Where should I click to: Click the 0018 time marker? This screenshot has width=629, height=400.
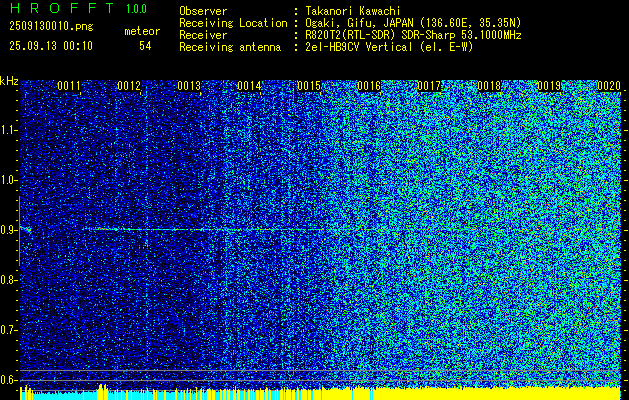tap(489, 86)
